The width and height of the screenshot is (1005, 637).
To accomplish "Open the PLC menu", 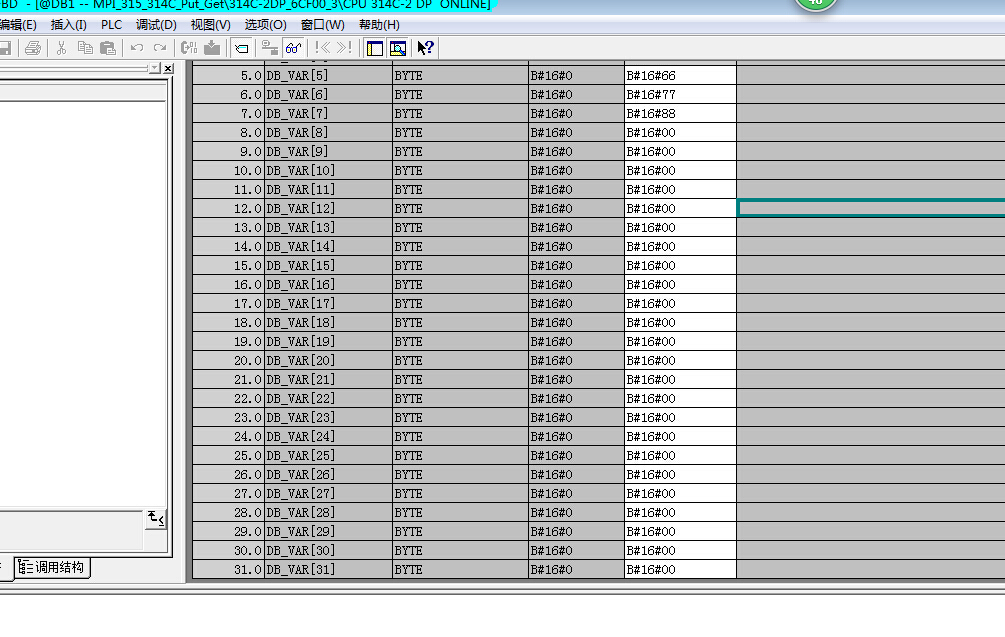I will point(111,24).
